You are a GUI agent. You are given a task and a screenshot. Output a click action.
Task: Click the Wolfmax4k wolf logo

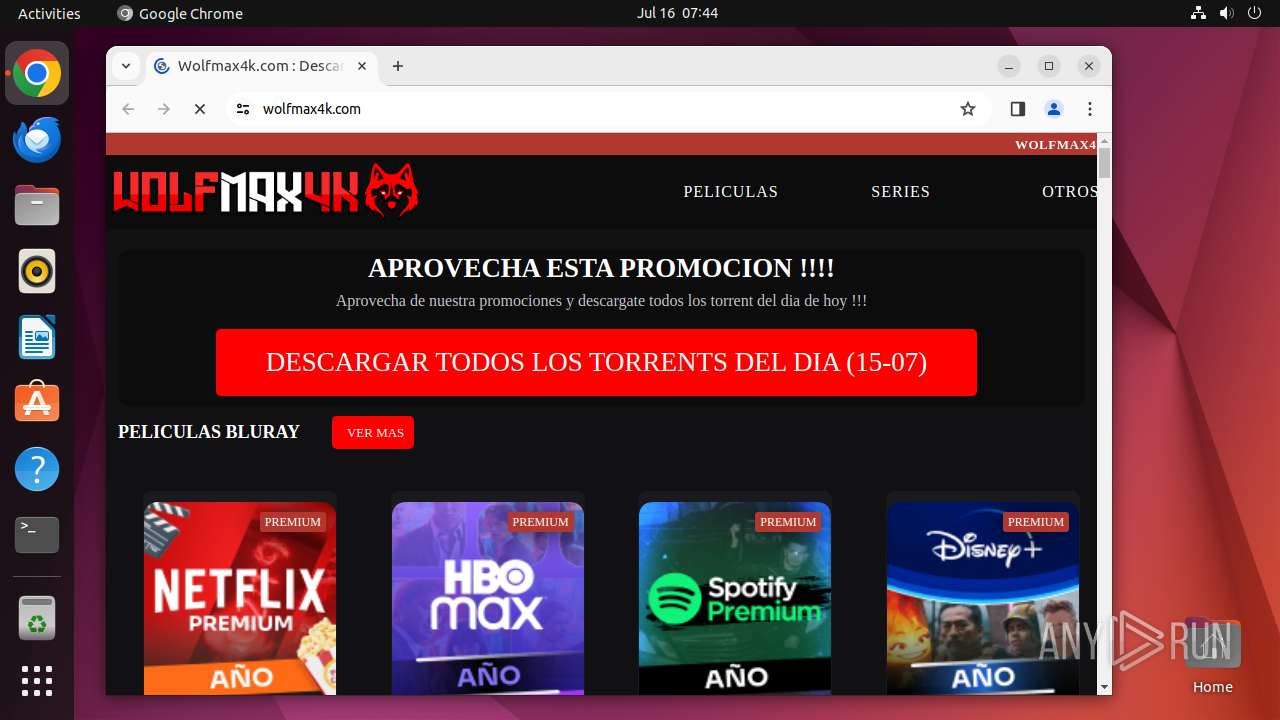coord(265,190)
